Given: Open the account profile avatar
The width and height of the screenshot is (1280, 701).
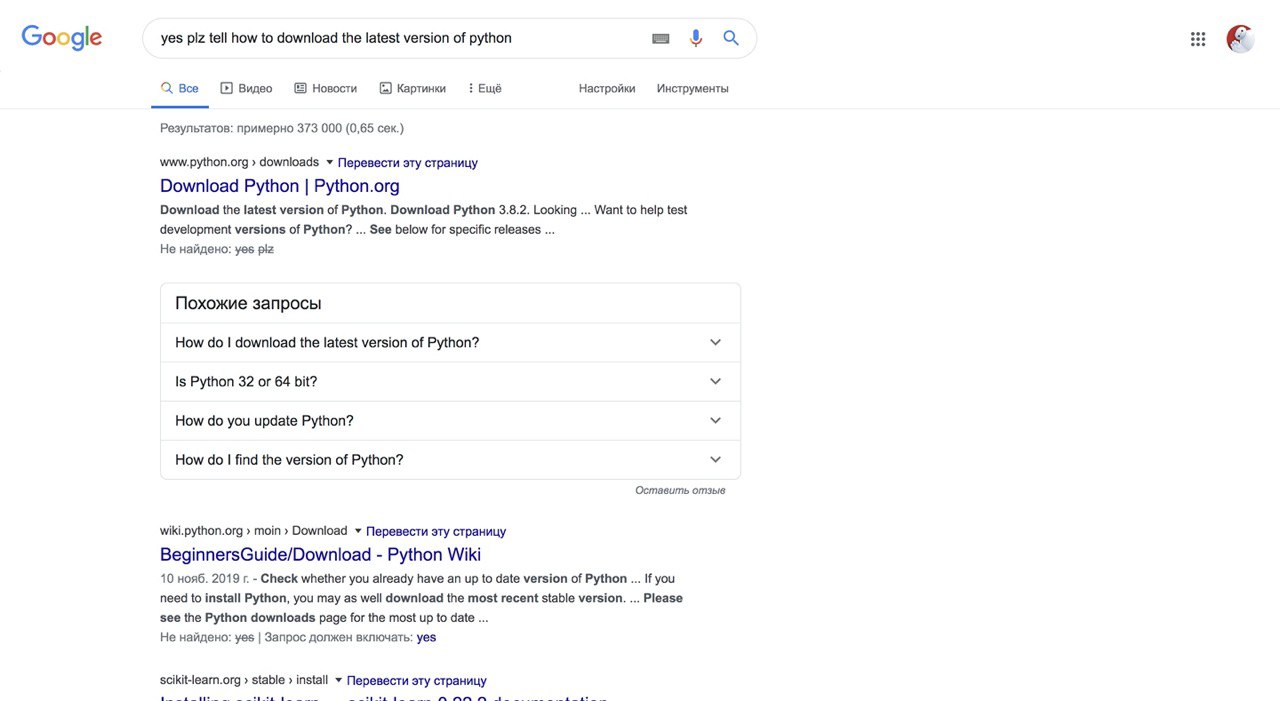Looking at the screenshot, I should point(1241,39).
